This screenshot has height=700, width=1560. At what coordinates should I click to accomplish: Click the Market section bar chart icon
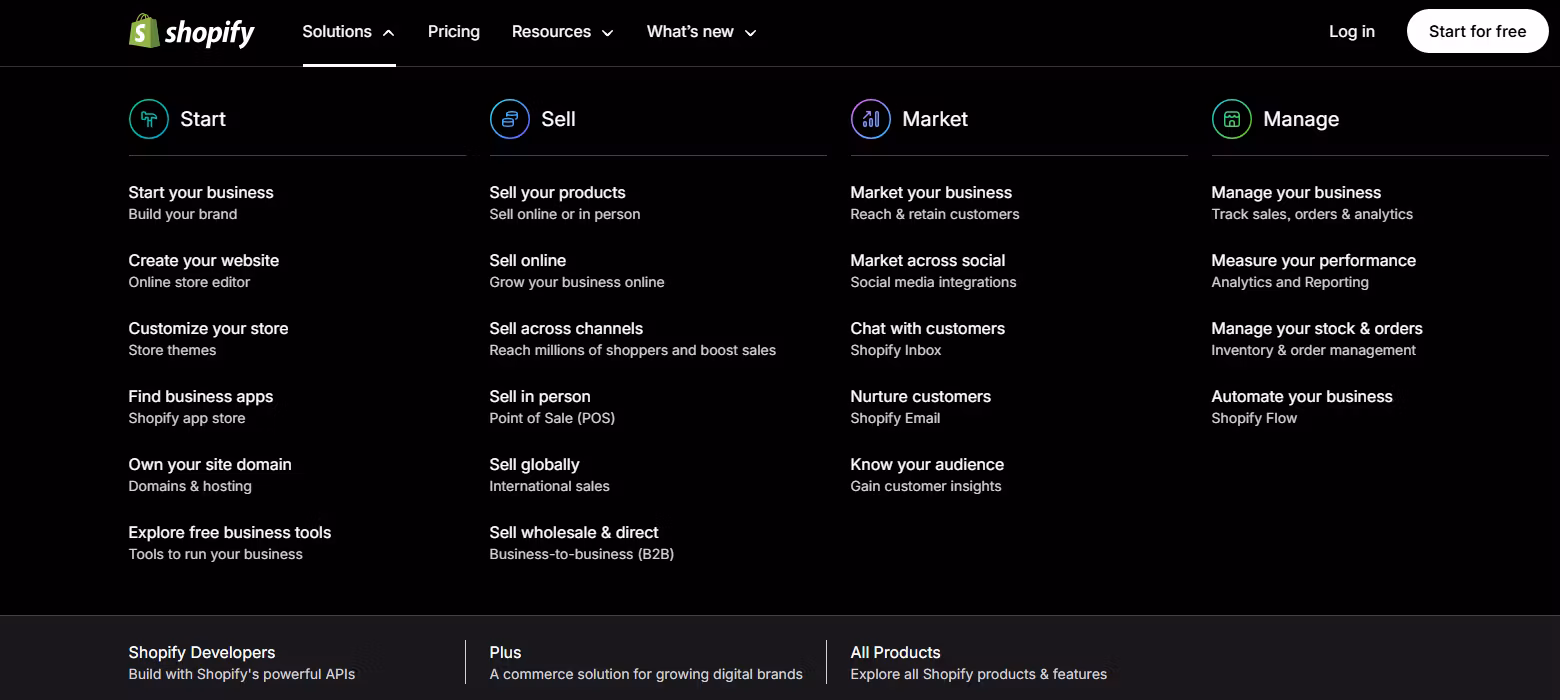click(870, 119)
